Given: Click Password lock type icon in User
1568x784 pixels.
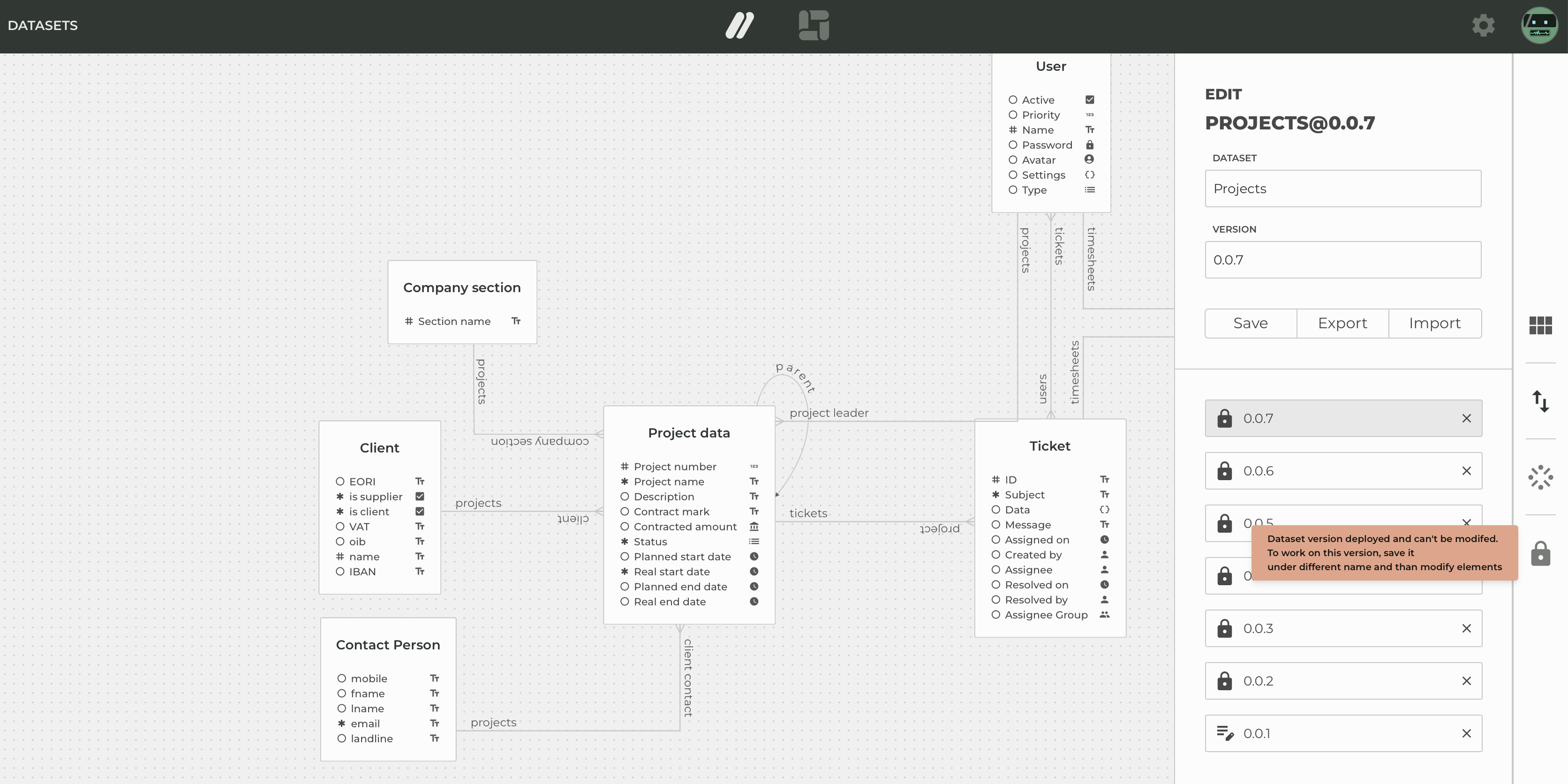Looking at the screenshot, I should 1090,145.
